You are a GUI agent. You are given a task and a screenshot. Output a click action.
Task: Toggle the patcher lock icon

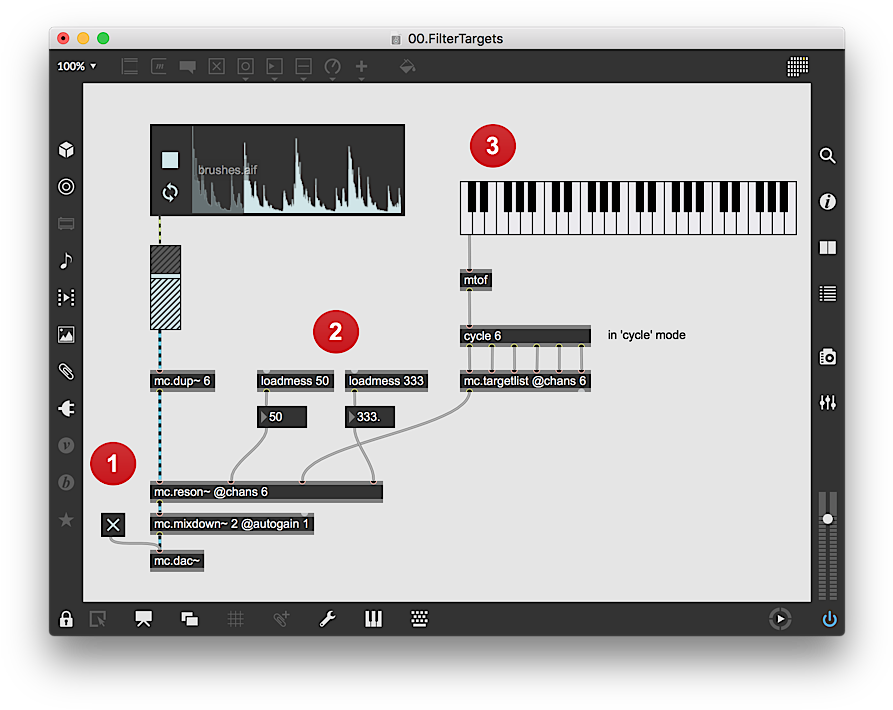point(66,620)
